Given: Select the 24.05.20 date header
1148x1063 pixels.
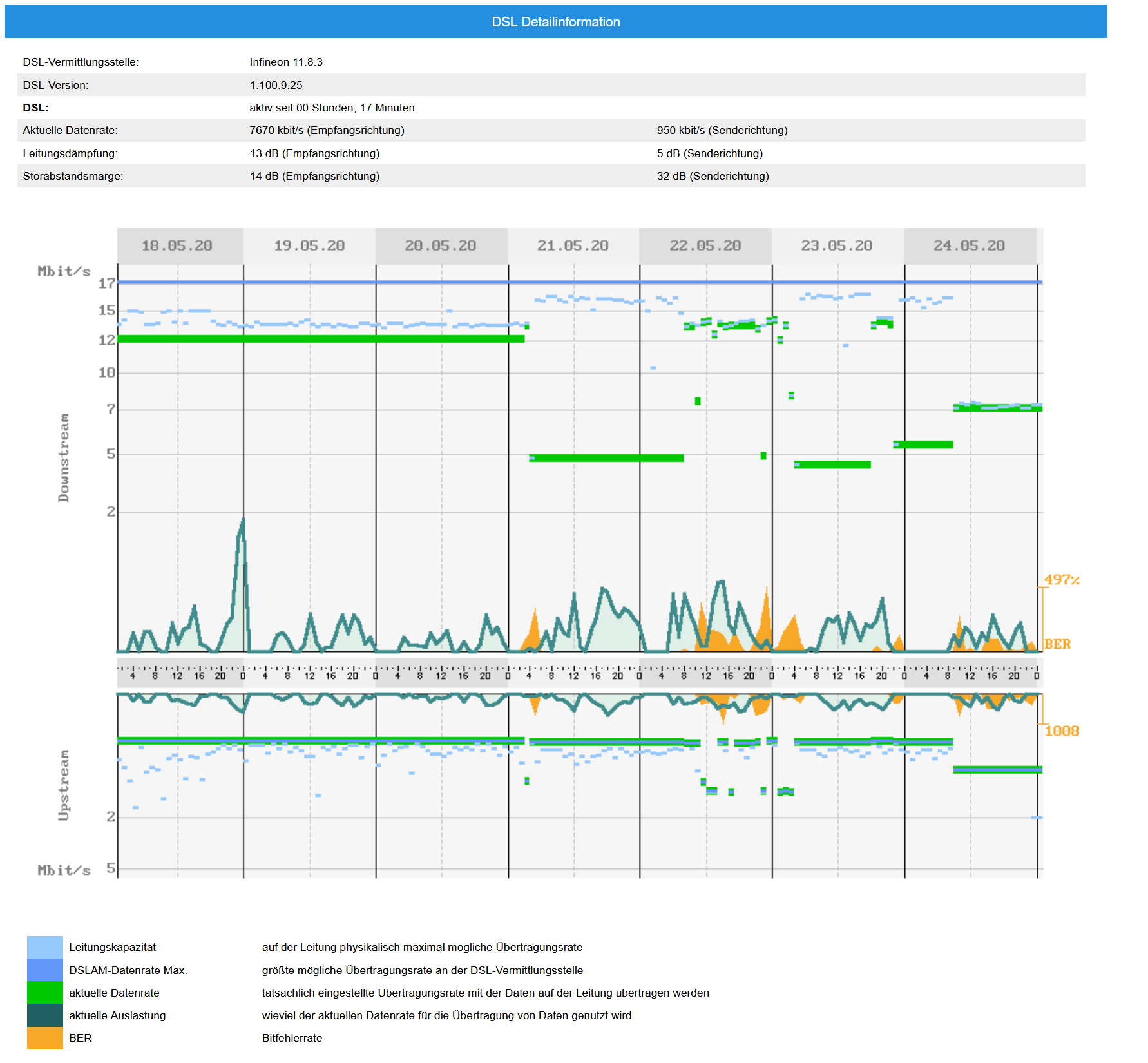Looking at the screenshot, I should [x=969, y=245].
